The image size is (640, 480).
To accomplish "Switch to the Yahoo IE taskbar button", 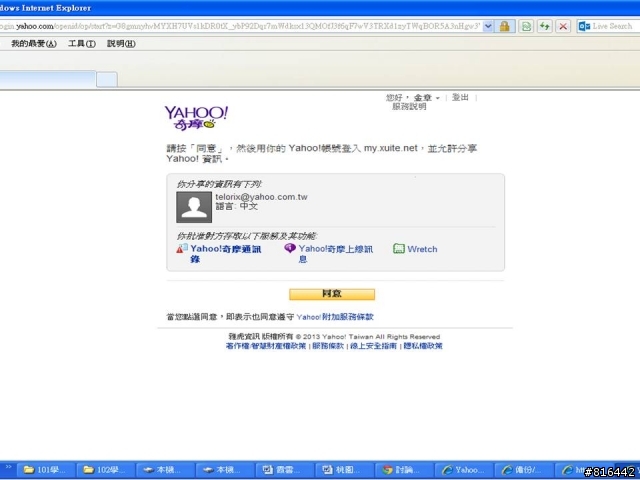I will coord(464,470).
